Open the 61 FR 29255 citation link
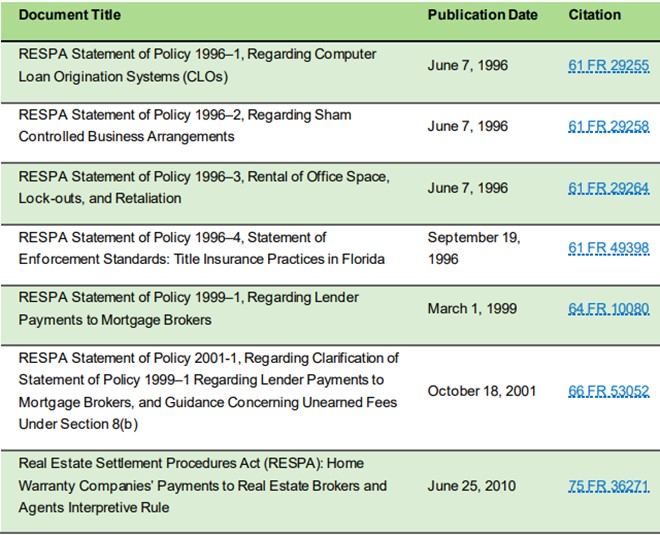Screen dimensions: 660x535 608,65
